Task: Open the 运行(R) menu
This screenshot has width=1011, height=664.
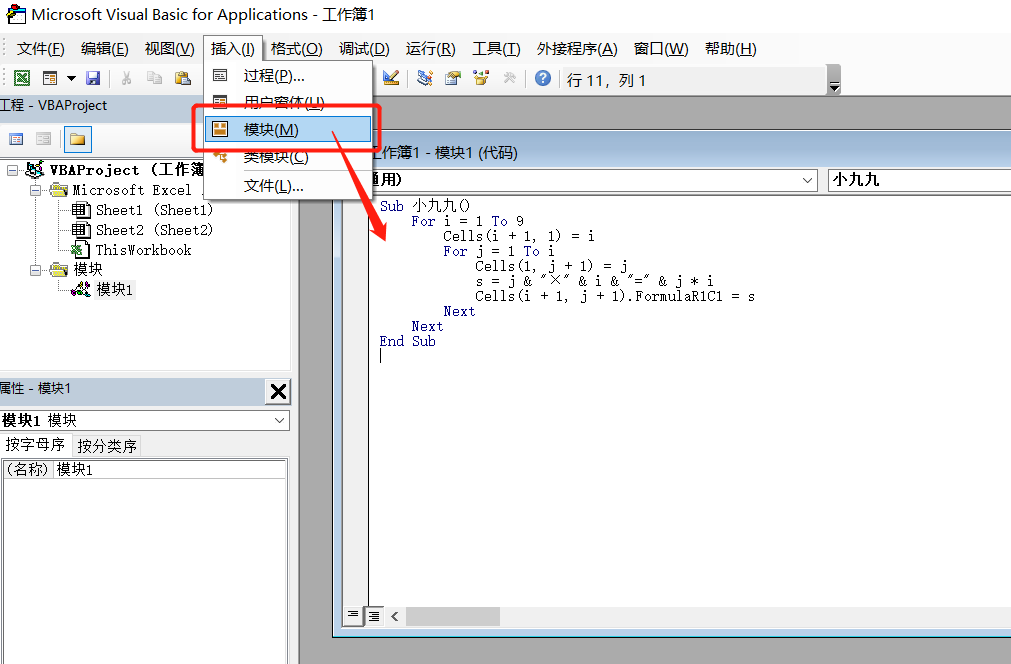Action: [x=431, y=49]
